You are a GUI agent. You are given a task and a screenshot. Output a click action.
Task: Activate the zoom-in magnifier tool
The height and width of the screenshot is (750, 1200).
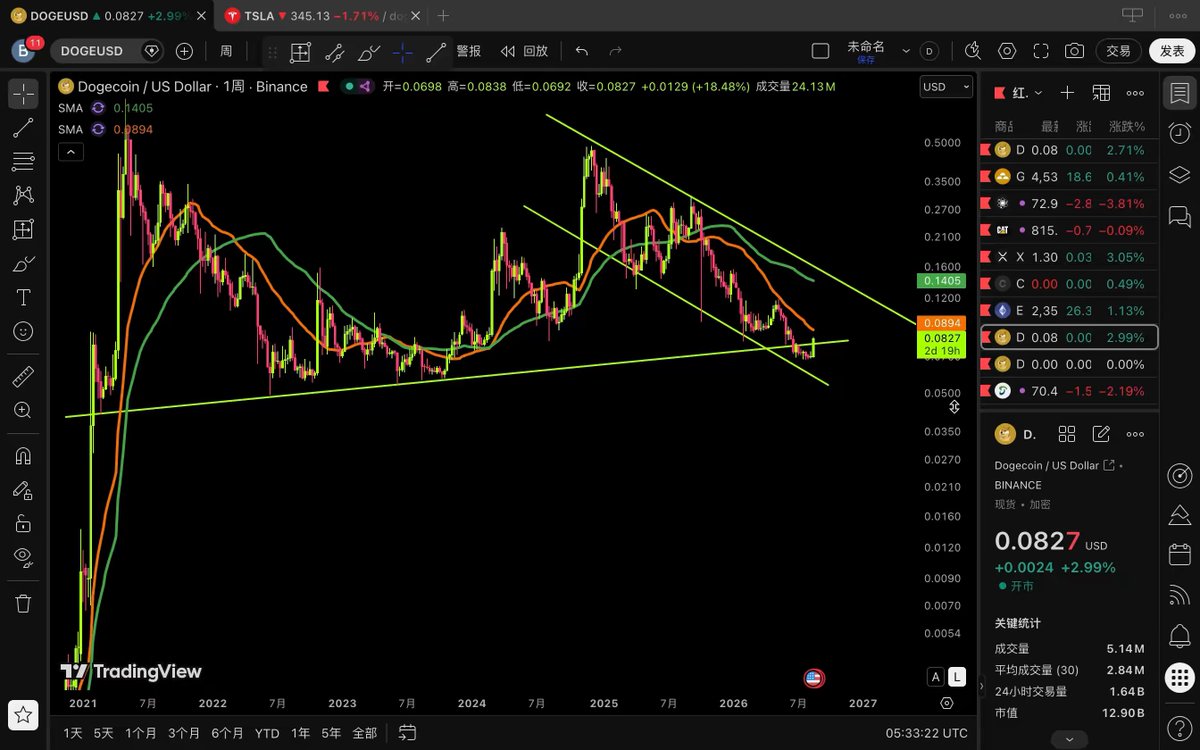tap(24, 410)
